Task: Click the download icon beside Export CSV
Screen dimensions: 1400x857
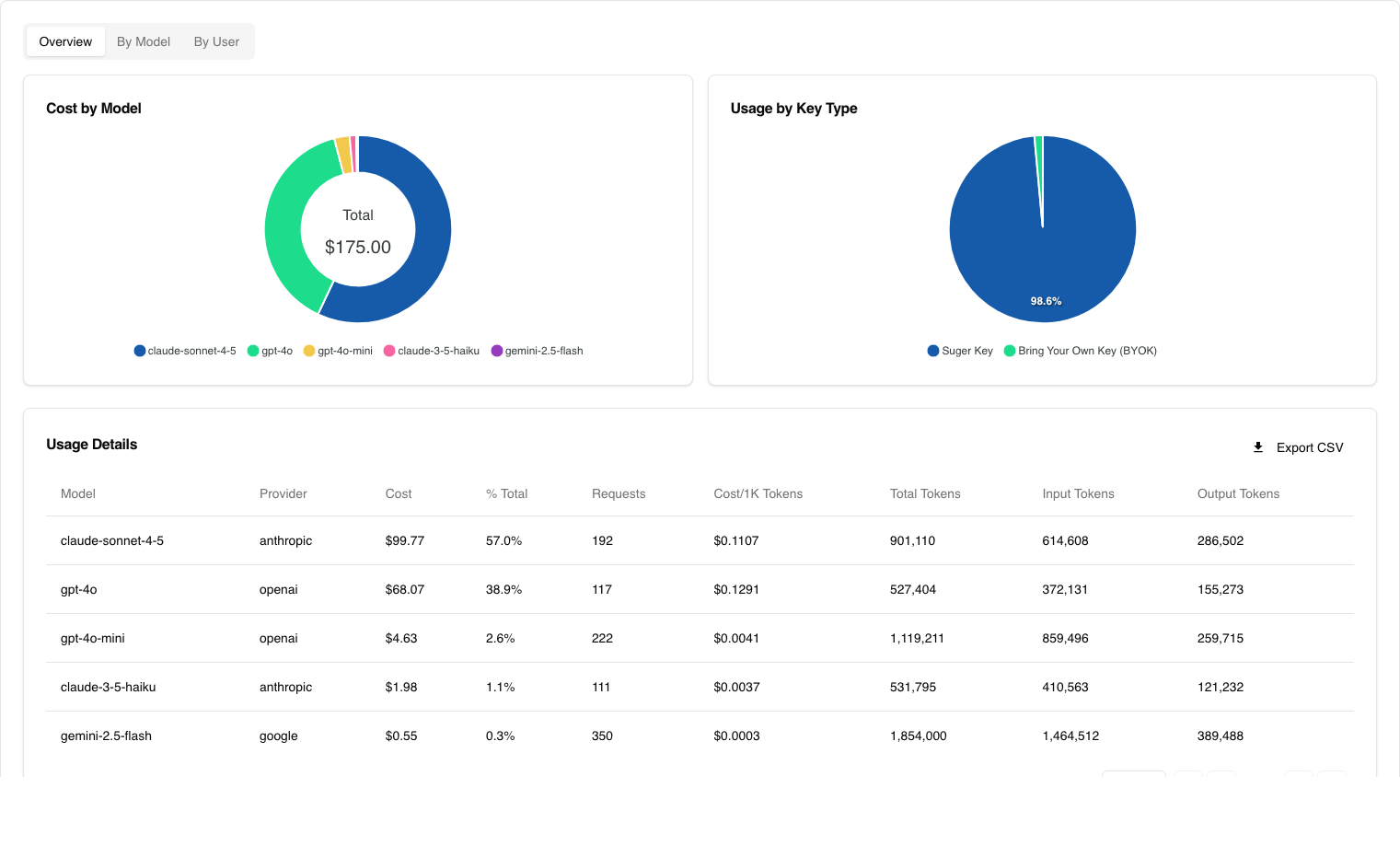Action: click(x=1258, y=447)
